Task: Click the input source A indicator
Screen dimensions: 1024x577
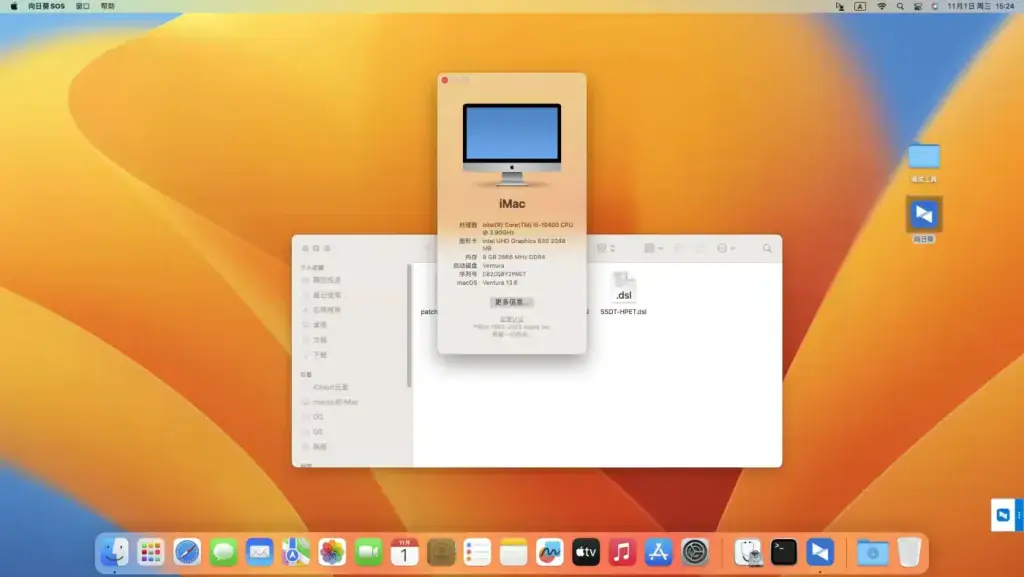Action: point(860,6)
